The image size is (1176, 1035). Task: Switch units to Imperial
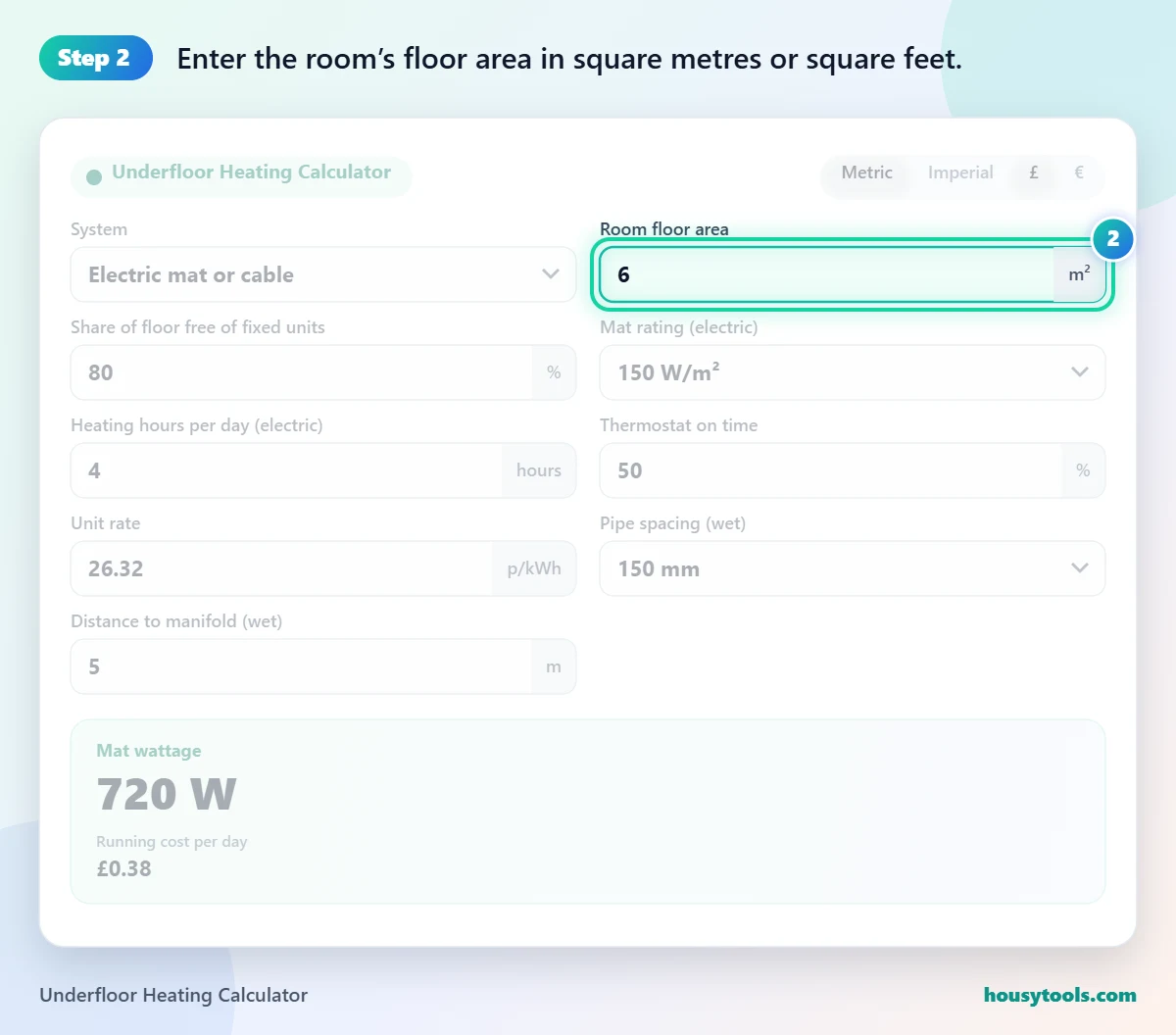(x=960, y=172)
